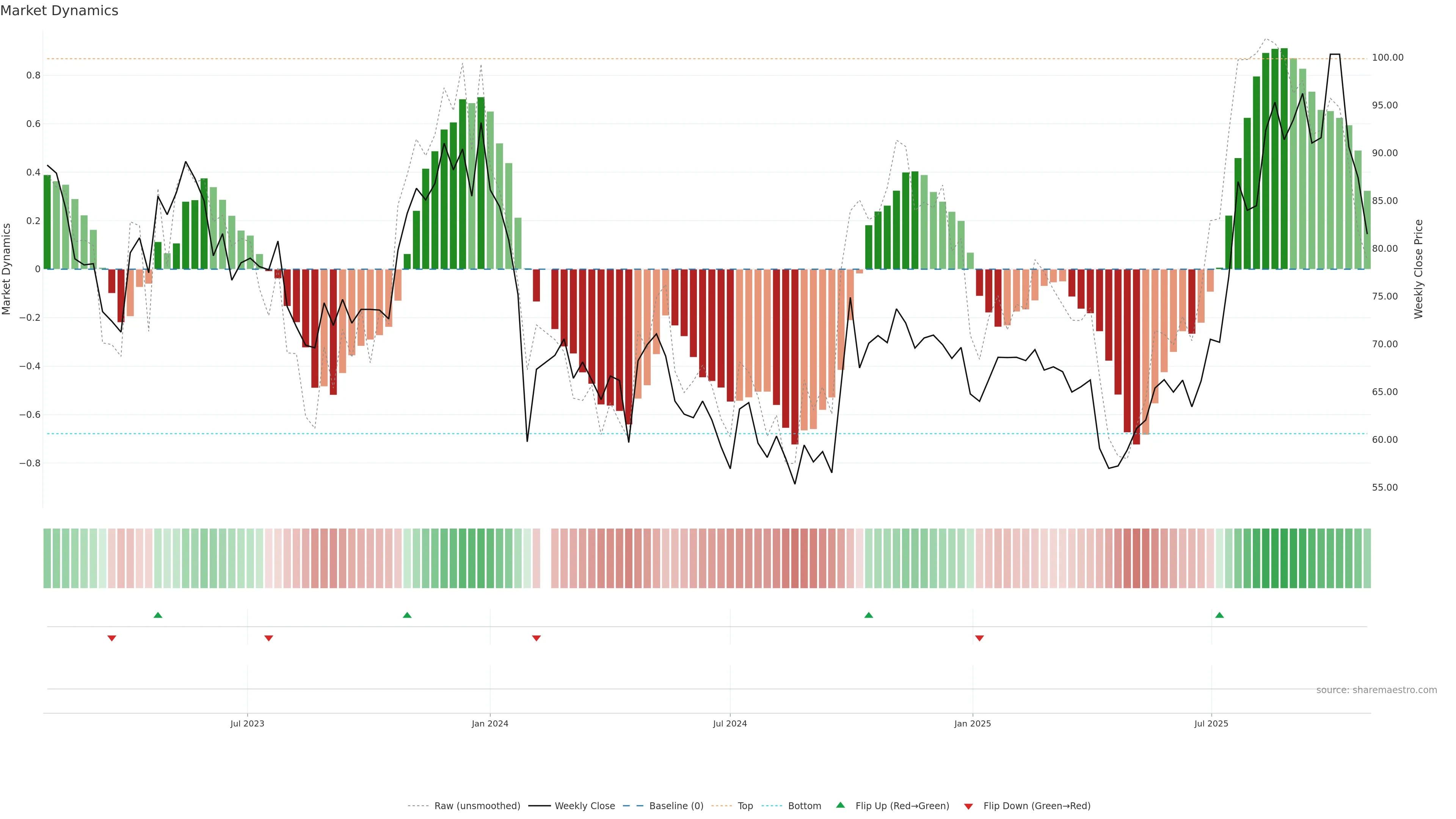Click the red flip-down marker after Jan 2024
Viewport: 1456px width, 819px height.
pos(537,638)
